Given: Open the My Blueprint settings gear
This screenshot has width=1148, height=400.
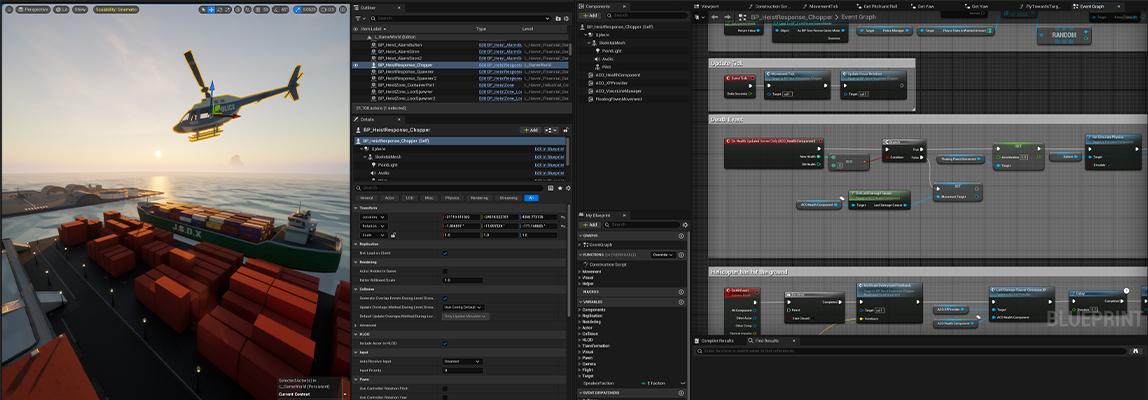Looking at the screenshot, I should point(685,225).
